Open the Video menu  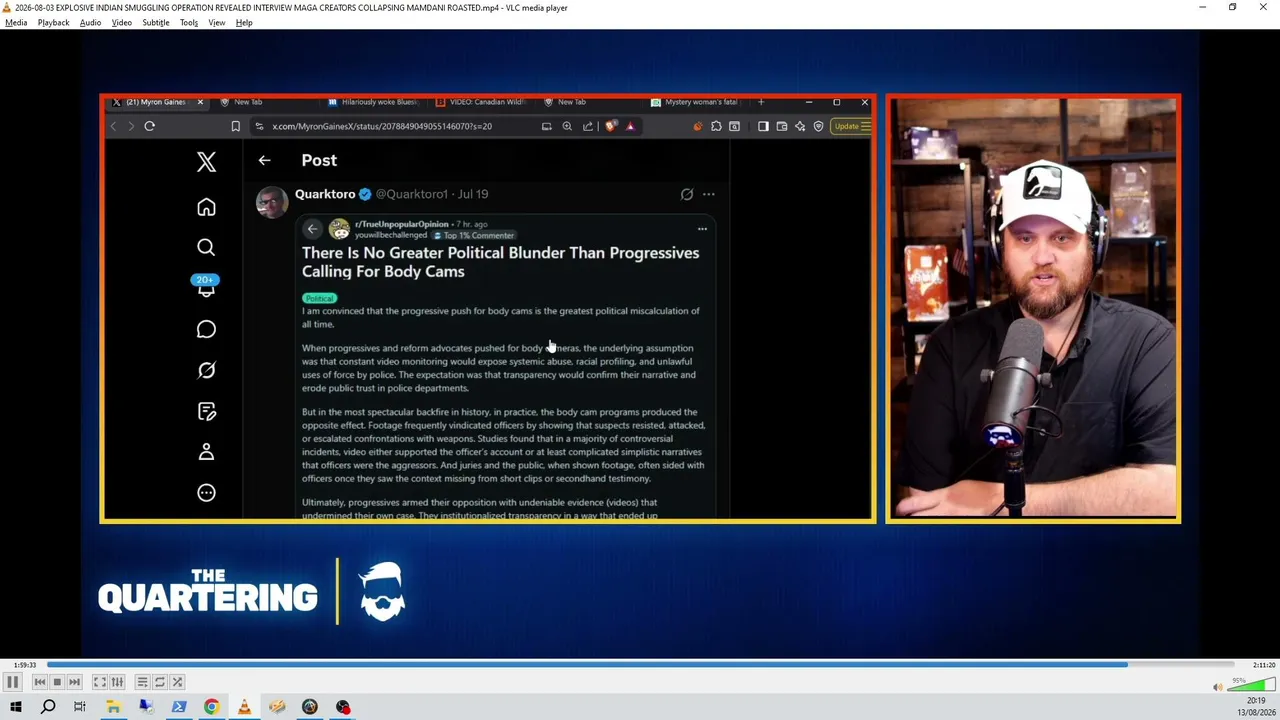tap(121, 22)
